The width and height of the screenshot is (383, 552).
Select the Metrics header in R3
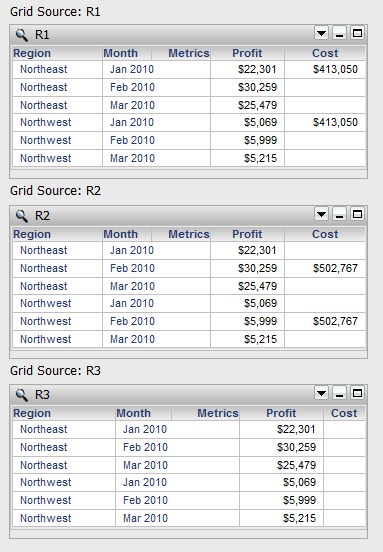[x=218, y=413]
